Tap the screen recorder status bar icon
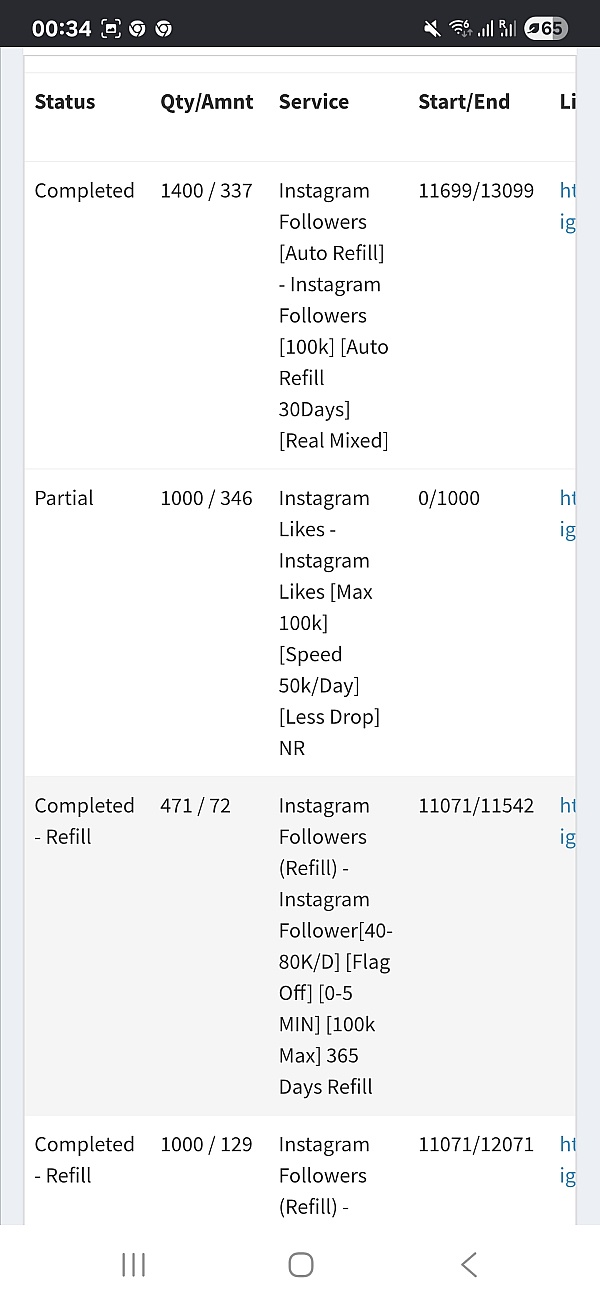The height and width of the screenshot is (1300, 600). click(111, 29)
